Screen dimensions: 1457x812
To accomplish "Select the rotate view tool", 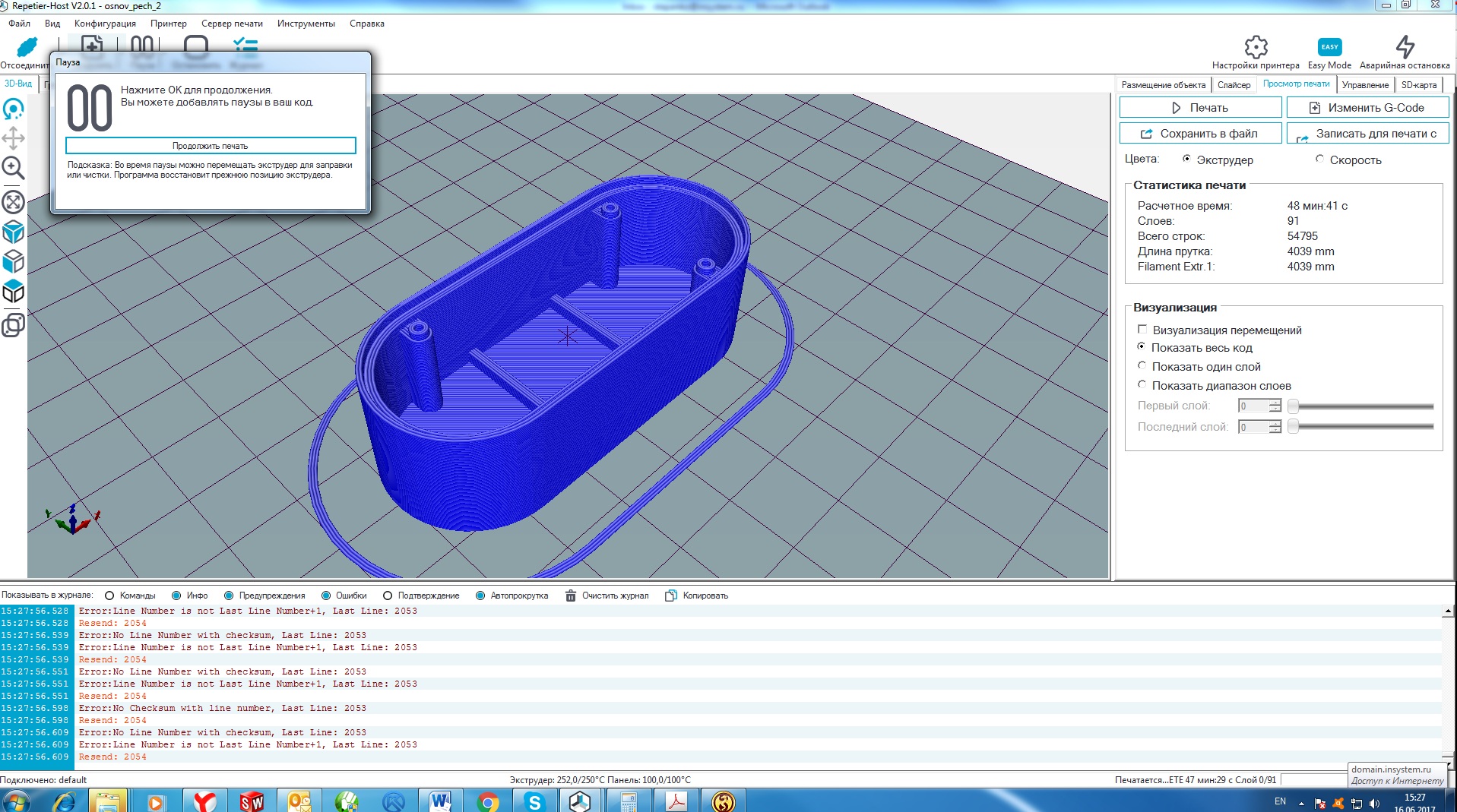I will click(14, 110).
